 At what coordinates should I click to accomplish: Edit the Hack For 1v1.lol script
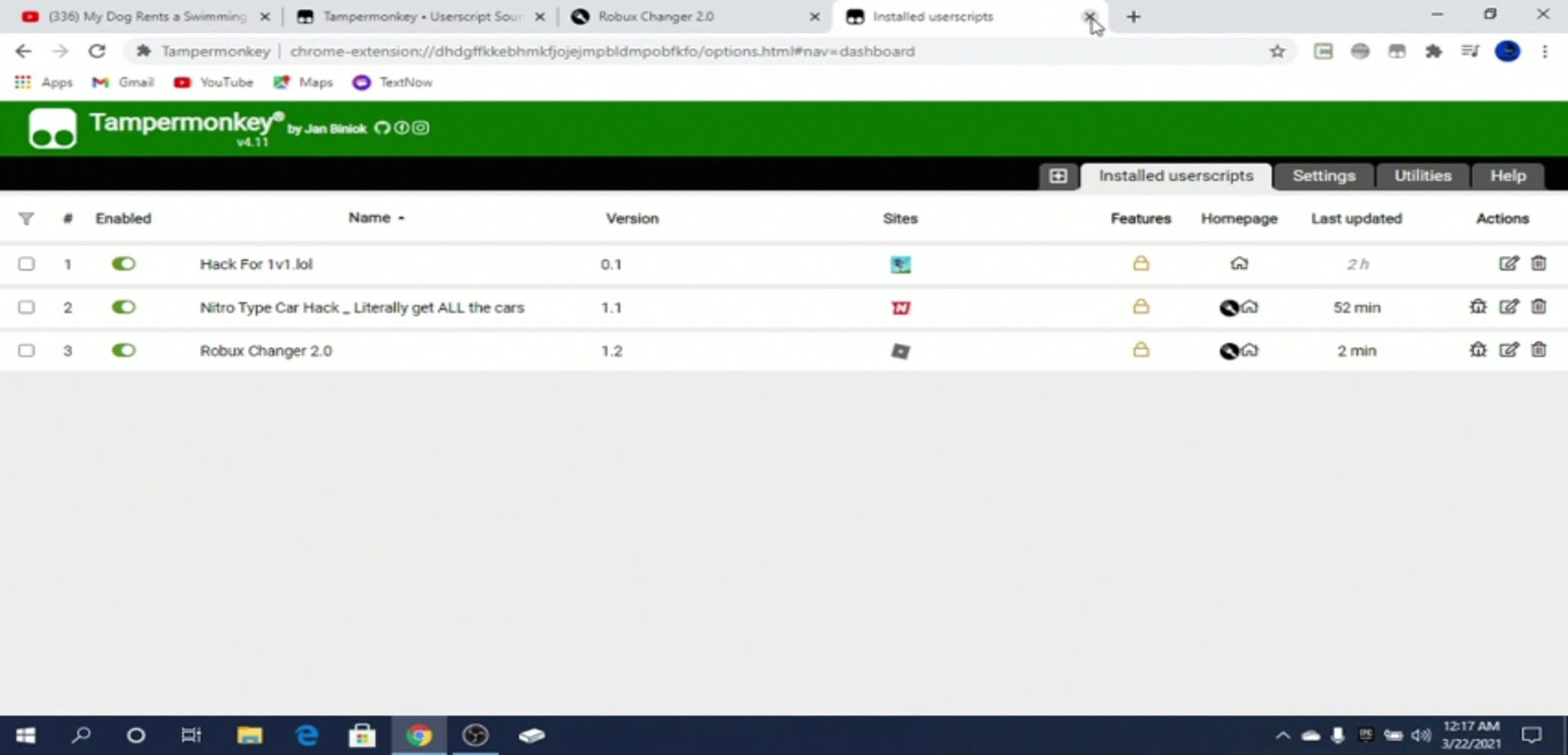pyautogui.click(x=1508, y=263)
